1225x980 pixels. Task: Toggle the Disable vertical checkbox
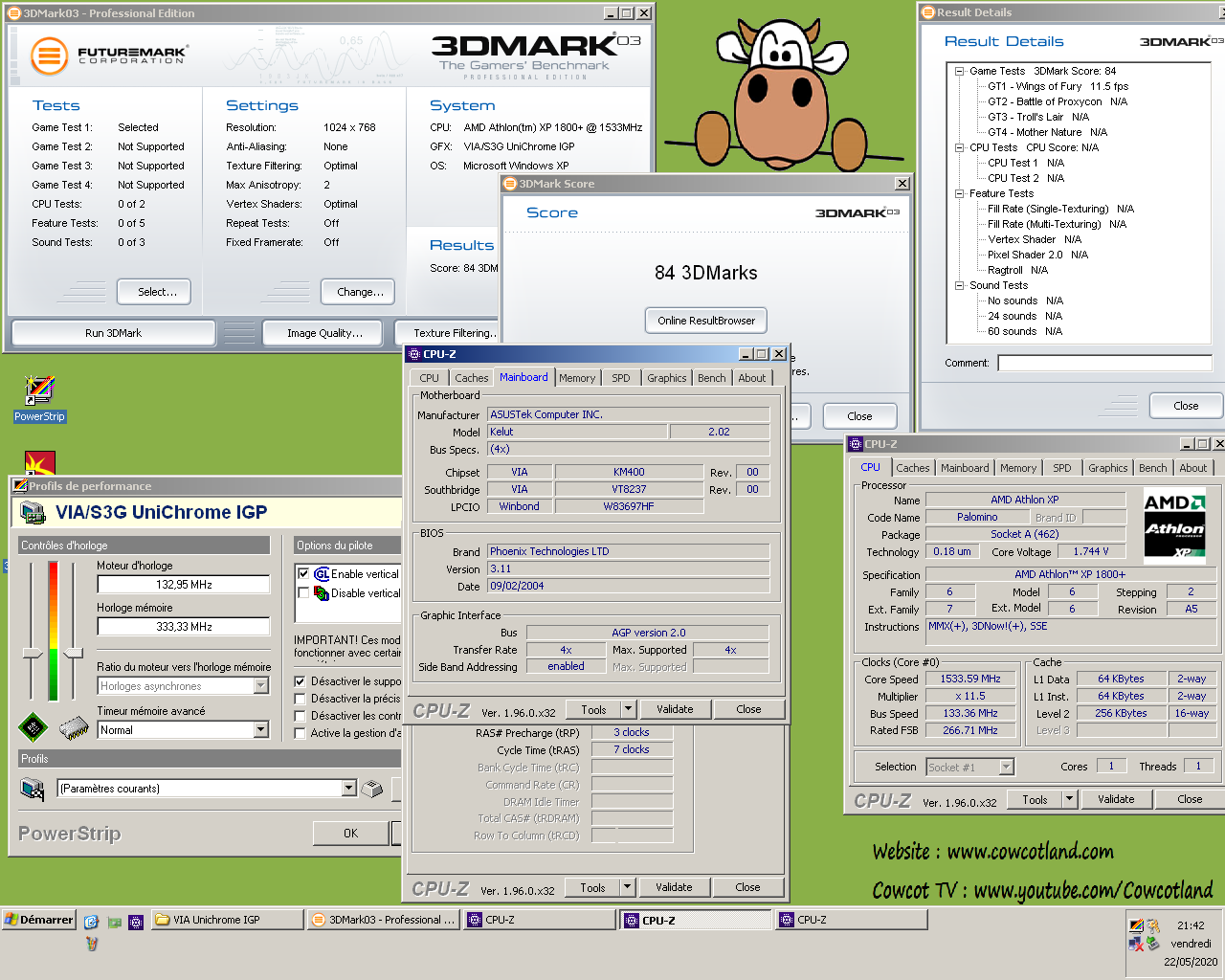point(303,593)
